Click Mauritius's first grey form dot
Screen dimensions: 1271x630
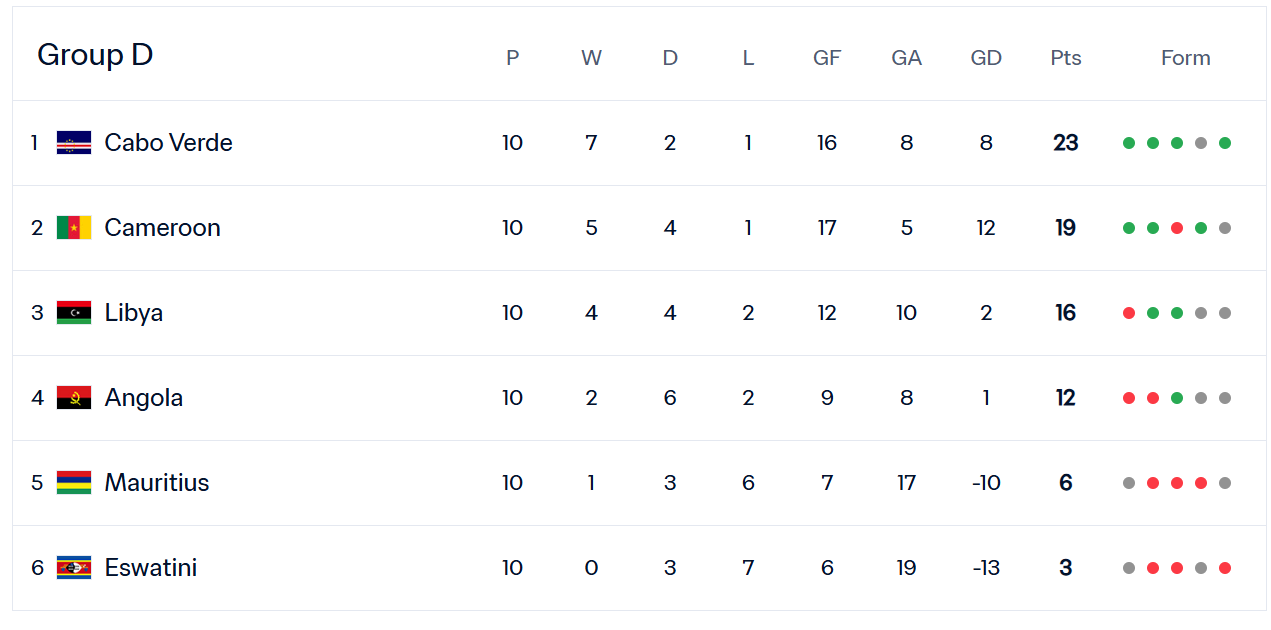(x=1129, y=483)
